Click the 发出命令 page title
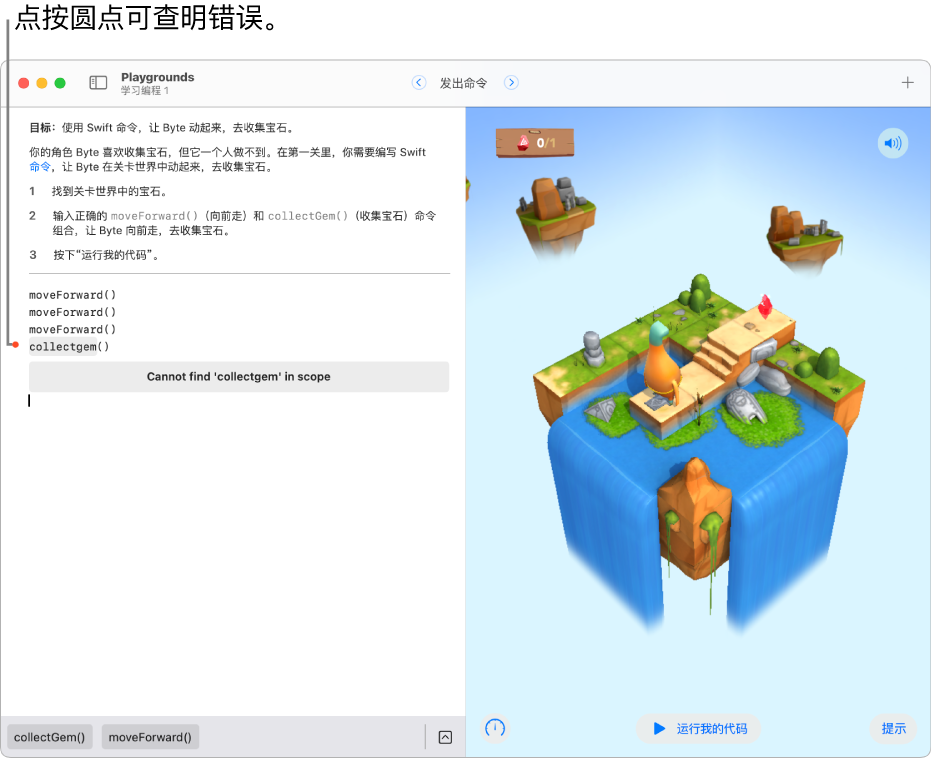931x761 pixels. (x=463, y=83)
